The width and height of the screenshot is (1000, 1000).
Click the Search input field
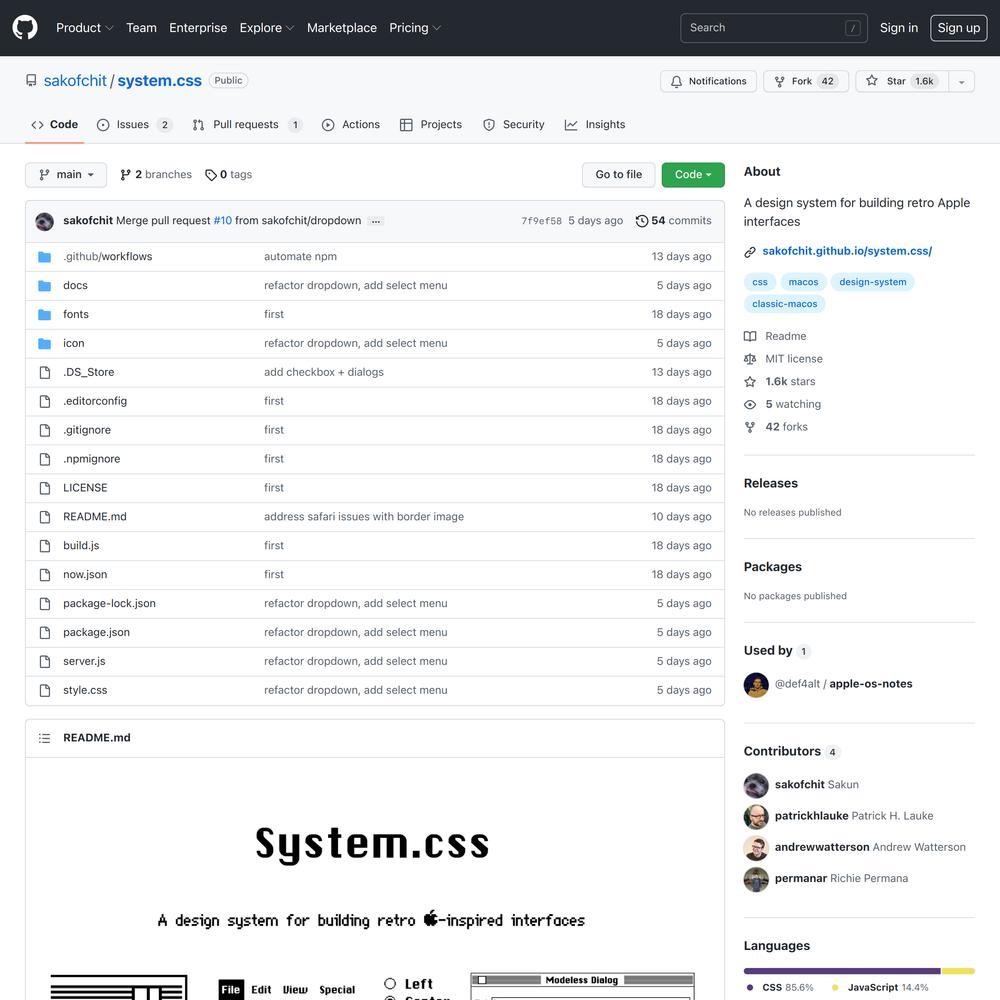(774, 28)
